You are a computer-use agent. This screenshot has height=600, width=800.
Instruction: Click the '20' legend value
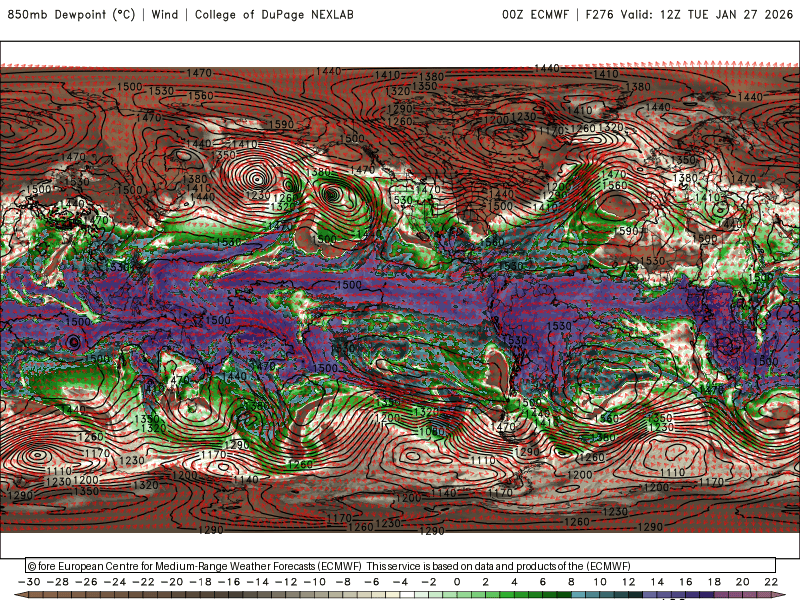743,582
